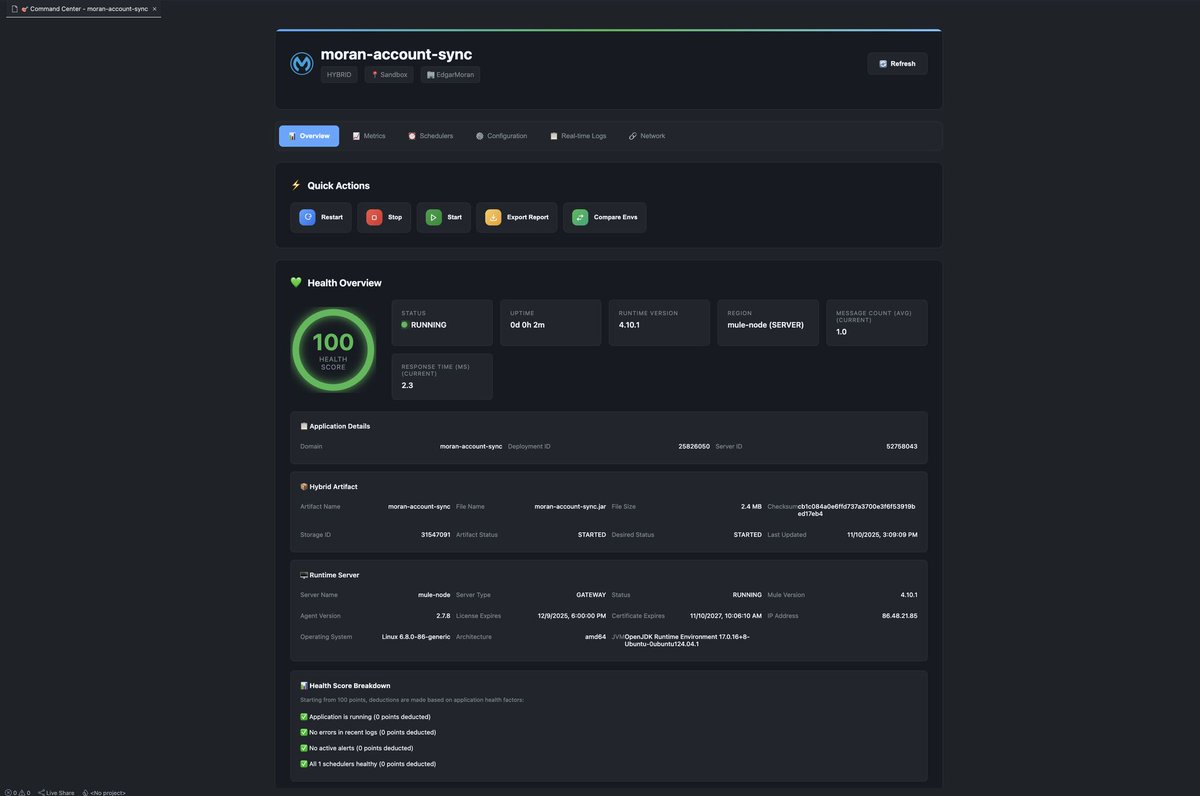The image size is (1200, 796).
Task: Open the Overview tab
Action: (309, 136)
